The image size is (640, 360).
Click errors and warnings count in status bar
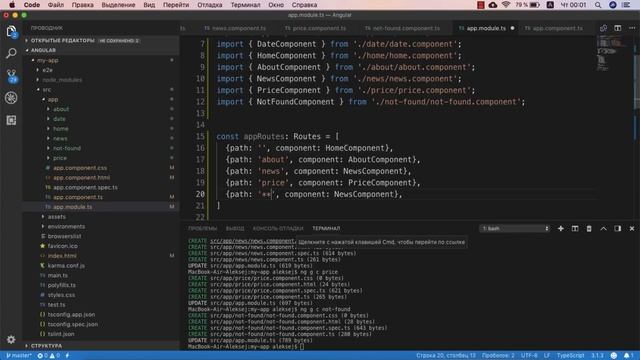pyautogui.click(x=49, y=356)
